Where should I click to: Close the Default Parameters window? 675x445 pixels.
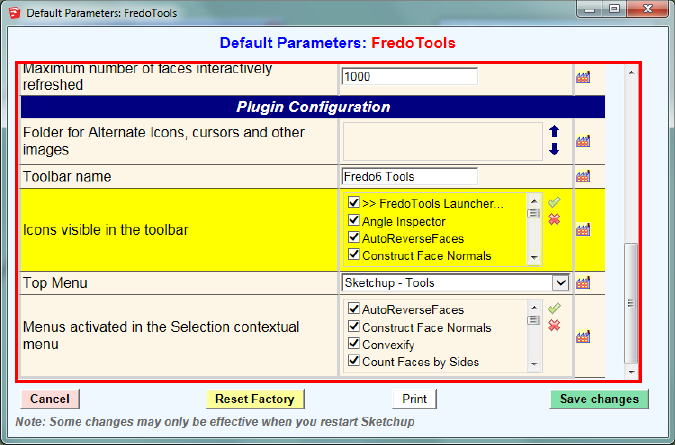647,9
